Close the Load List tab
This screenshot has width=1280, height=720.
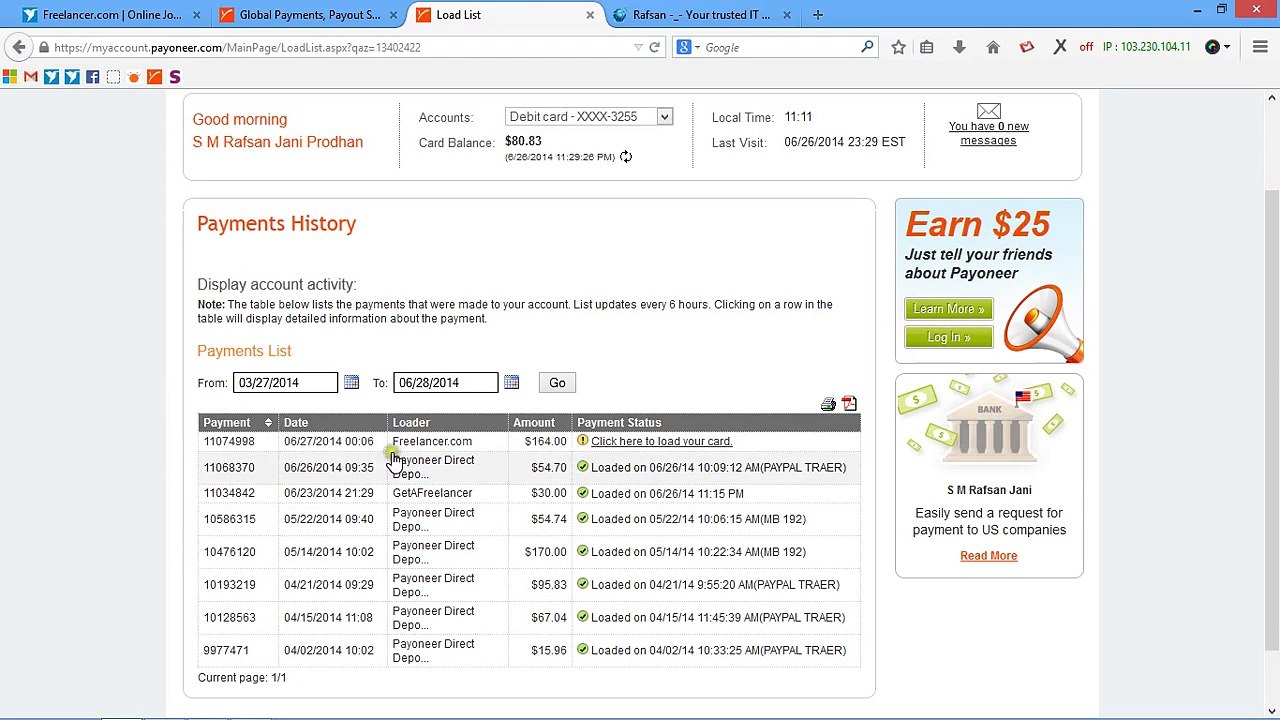(590, 15)
